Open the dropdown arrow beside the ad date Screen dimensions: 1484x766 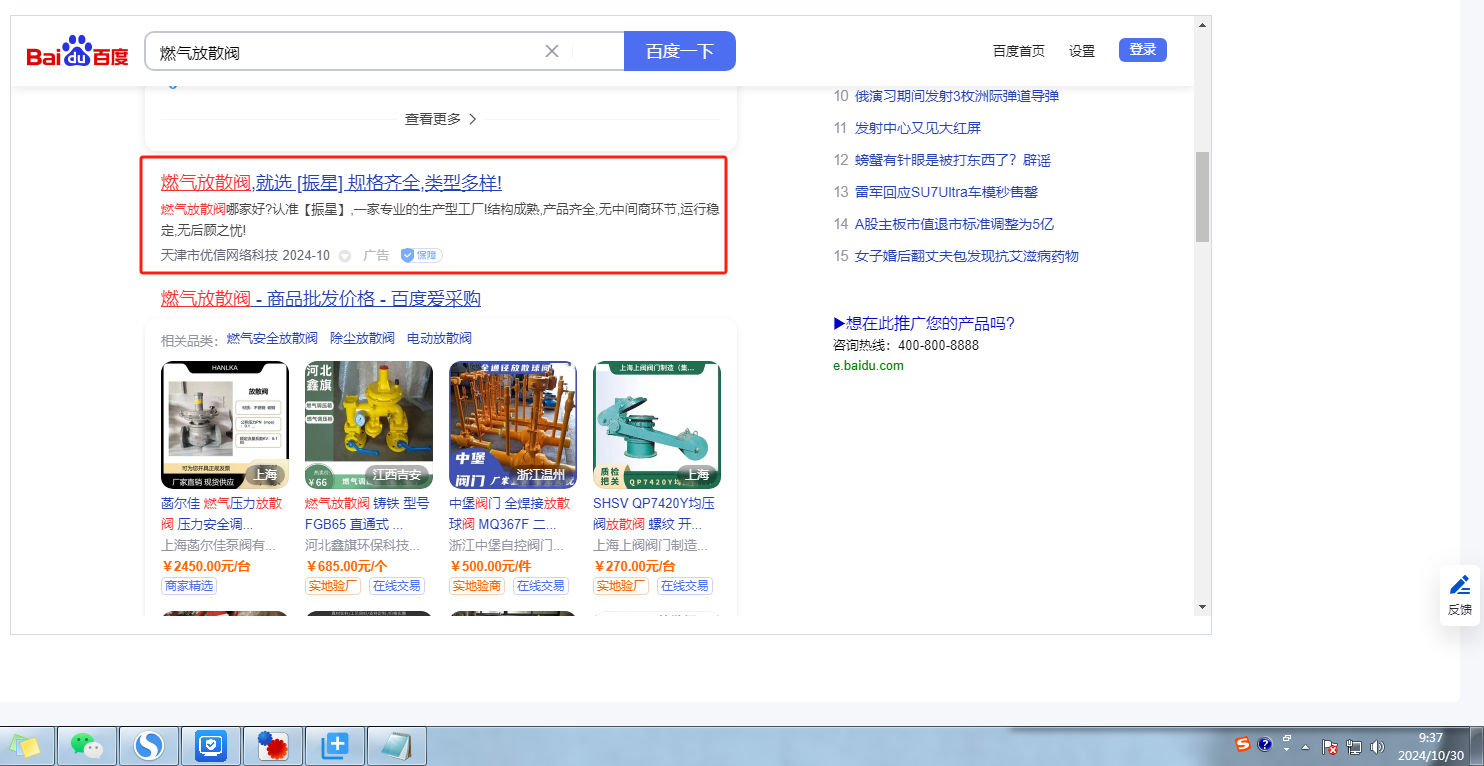[345, 256]
